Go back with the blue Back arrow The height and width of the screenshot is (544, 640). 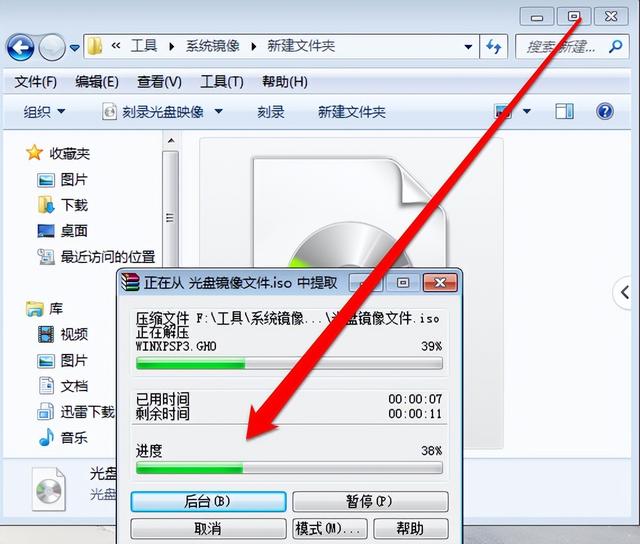[x=20, y=48]
